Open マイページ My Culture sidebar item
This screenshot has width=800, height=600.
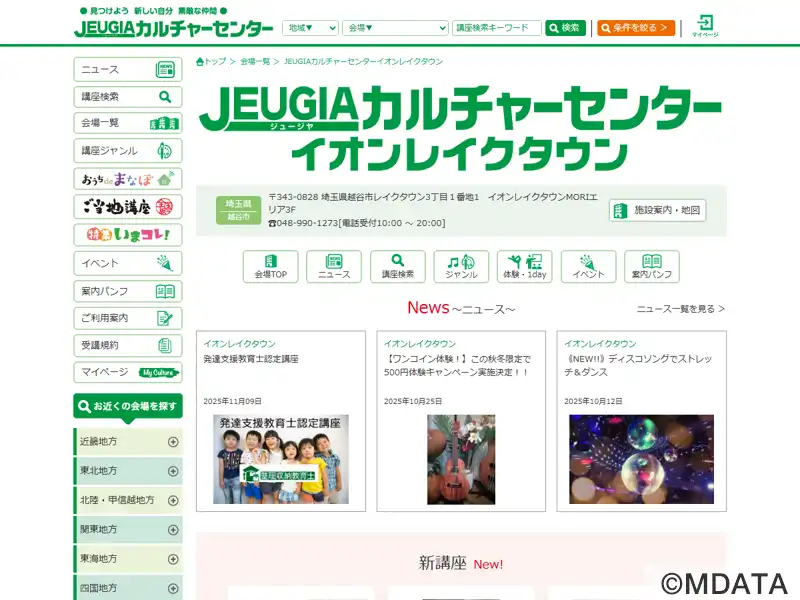click(128, 372)
